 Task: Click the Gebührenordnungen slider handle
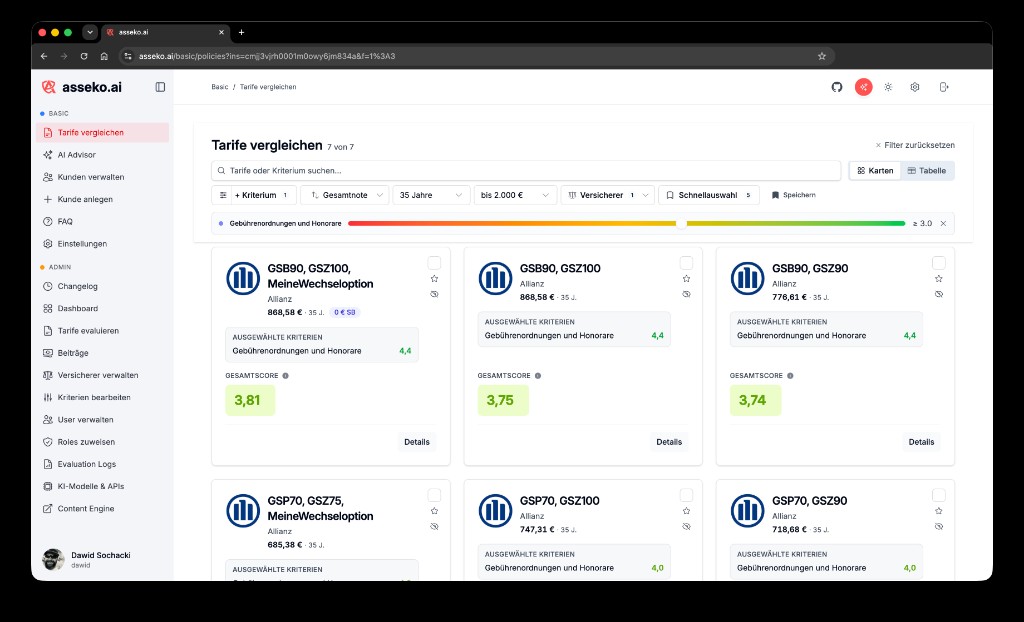pos(681,223)
